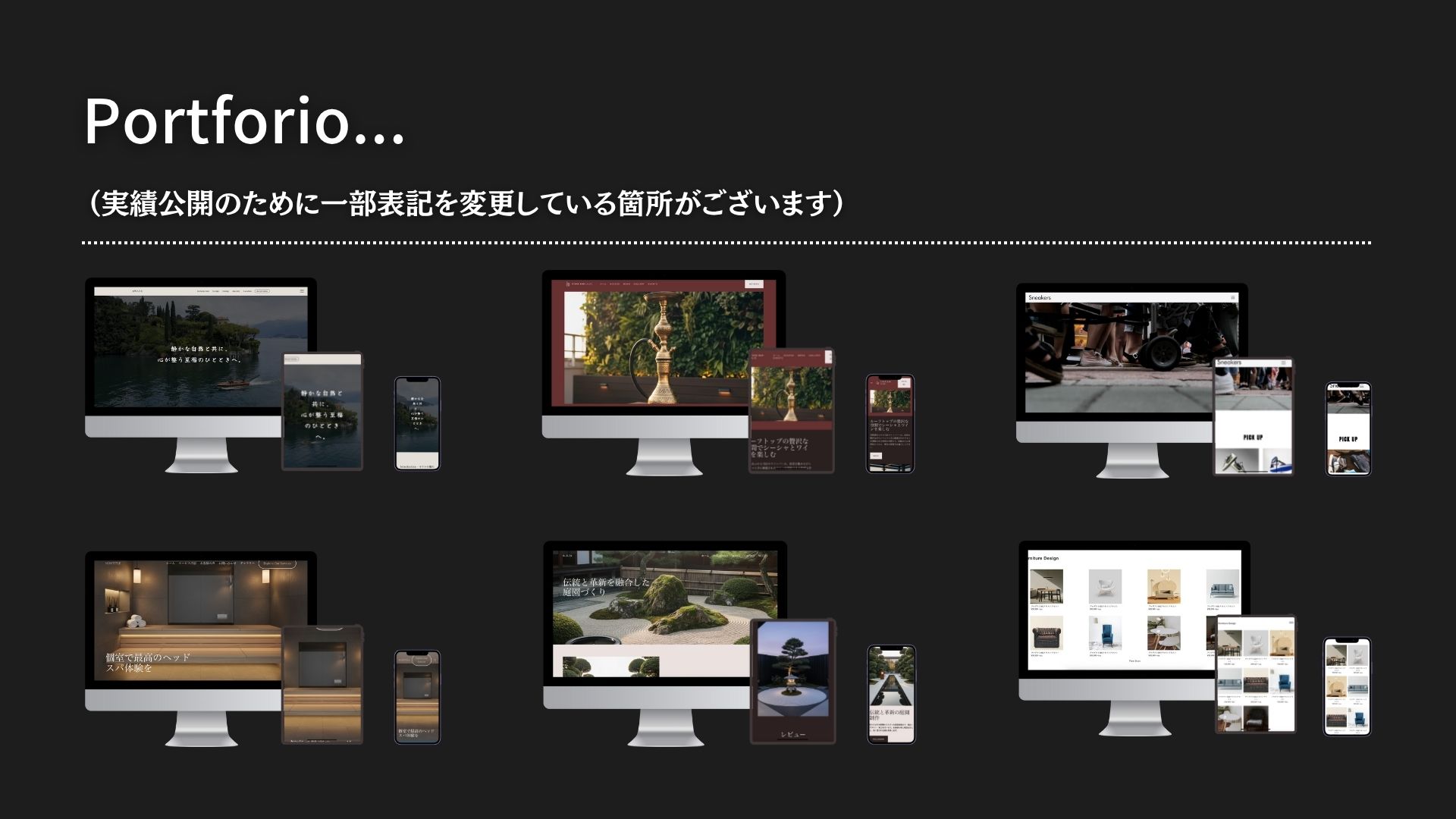1456x819 pixels.
Task: Click white button in shisha desktop header corner
Action: click(754, 284)
